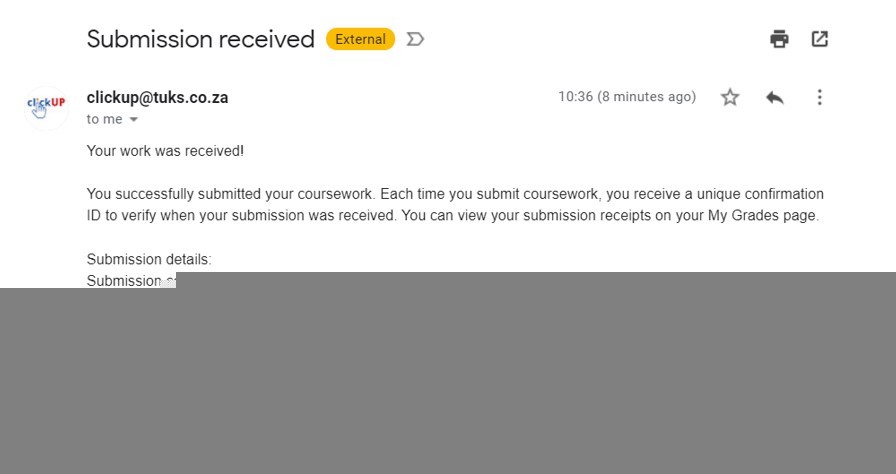
Task: Click the "to me" recipient text
Action: [x=104, y=119]
